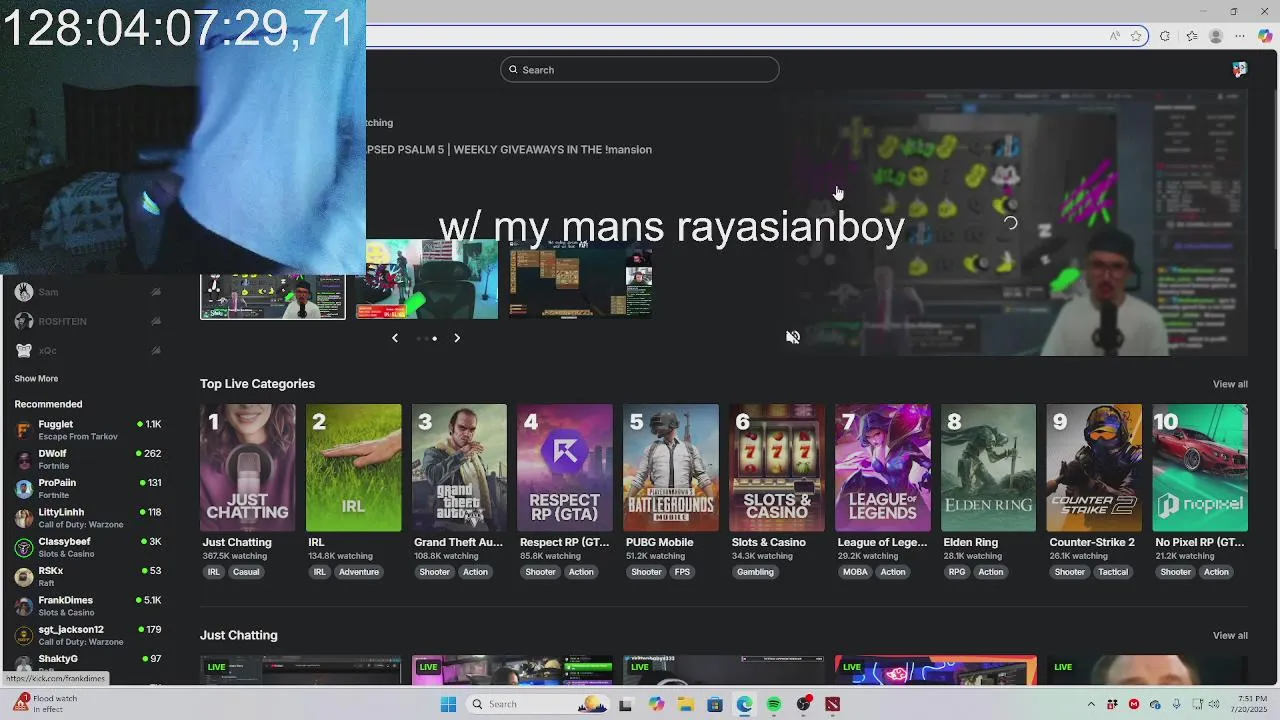Show hidden system tray icons
Viewport: 1280px width, 720px height.
(x=1092, y=704)
